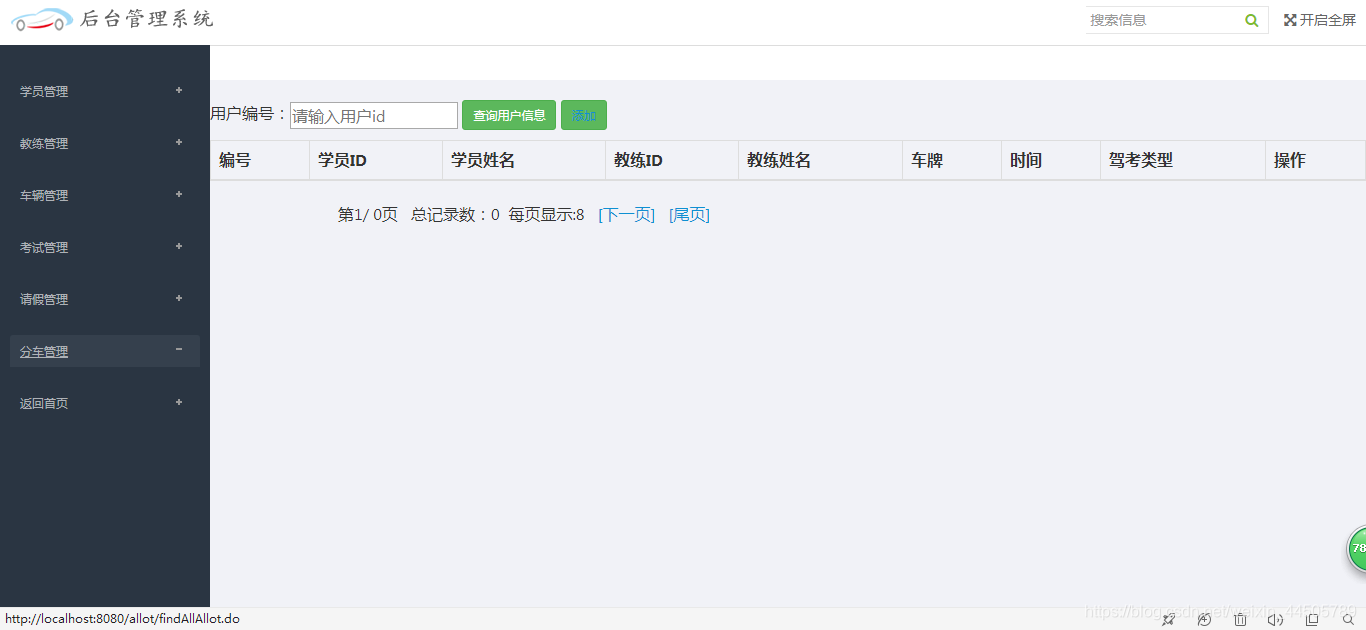Expand 请假管理 with its plus sign
Image resolution: width=1366 pixels, height=630 pixels.
(179, 298)
